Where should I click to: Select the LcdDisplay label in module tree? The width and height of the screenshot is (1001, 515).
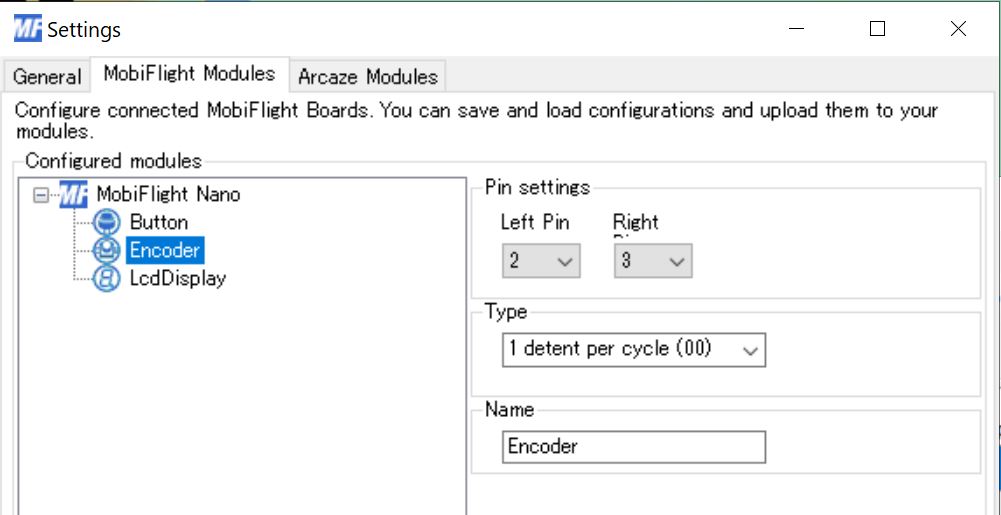point(177,278)
